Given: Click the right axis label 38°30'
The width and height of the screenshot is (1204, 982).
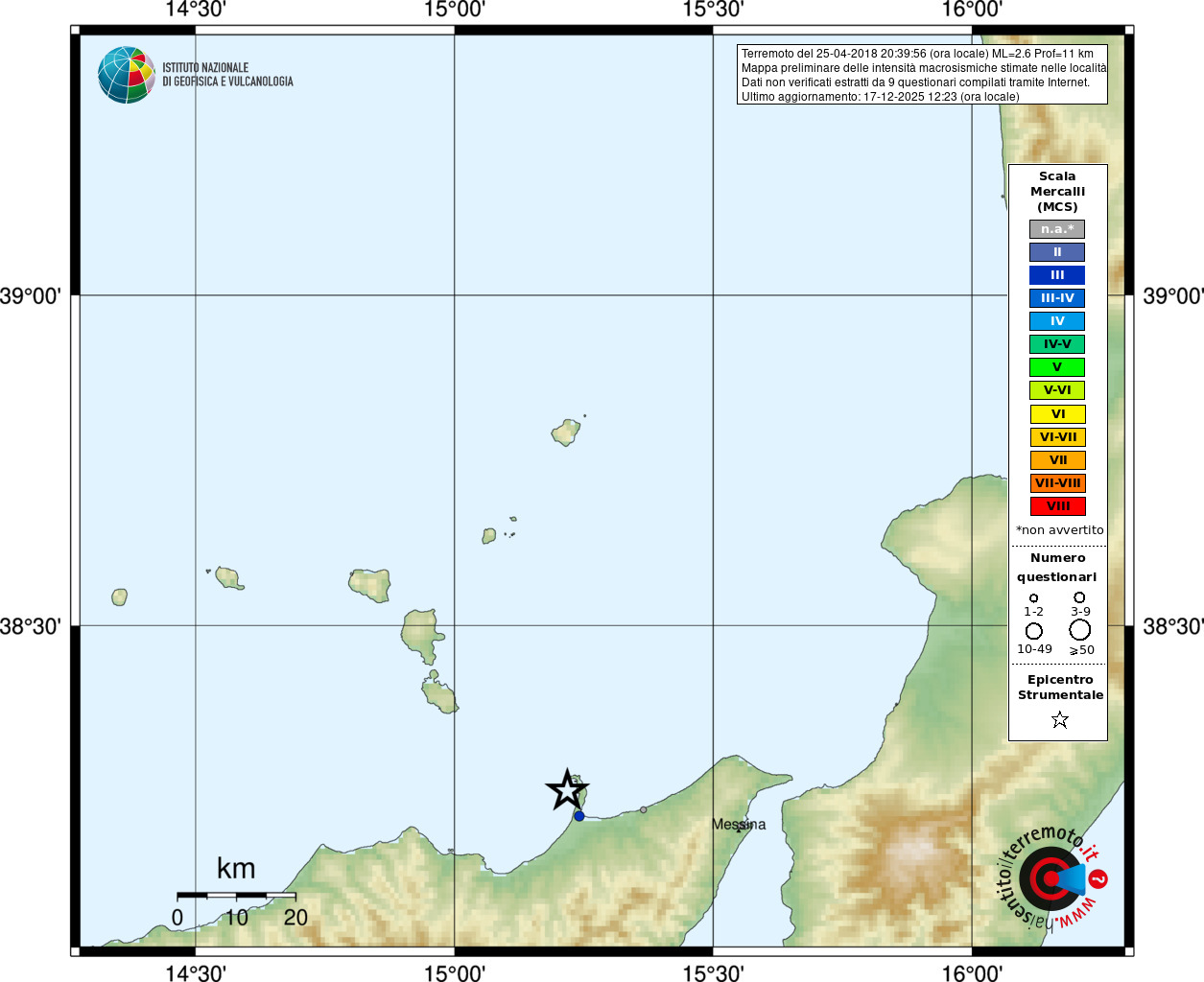Looking at the screenshot, I should [x=1173, y=626].
